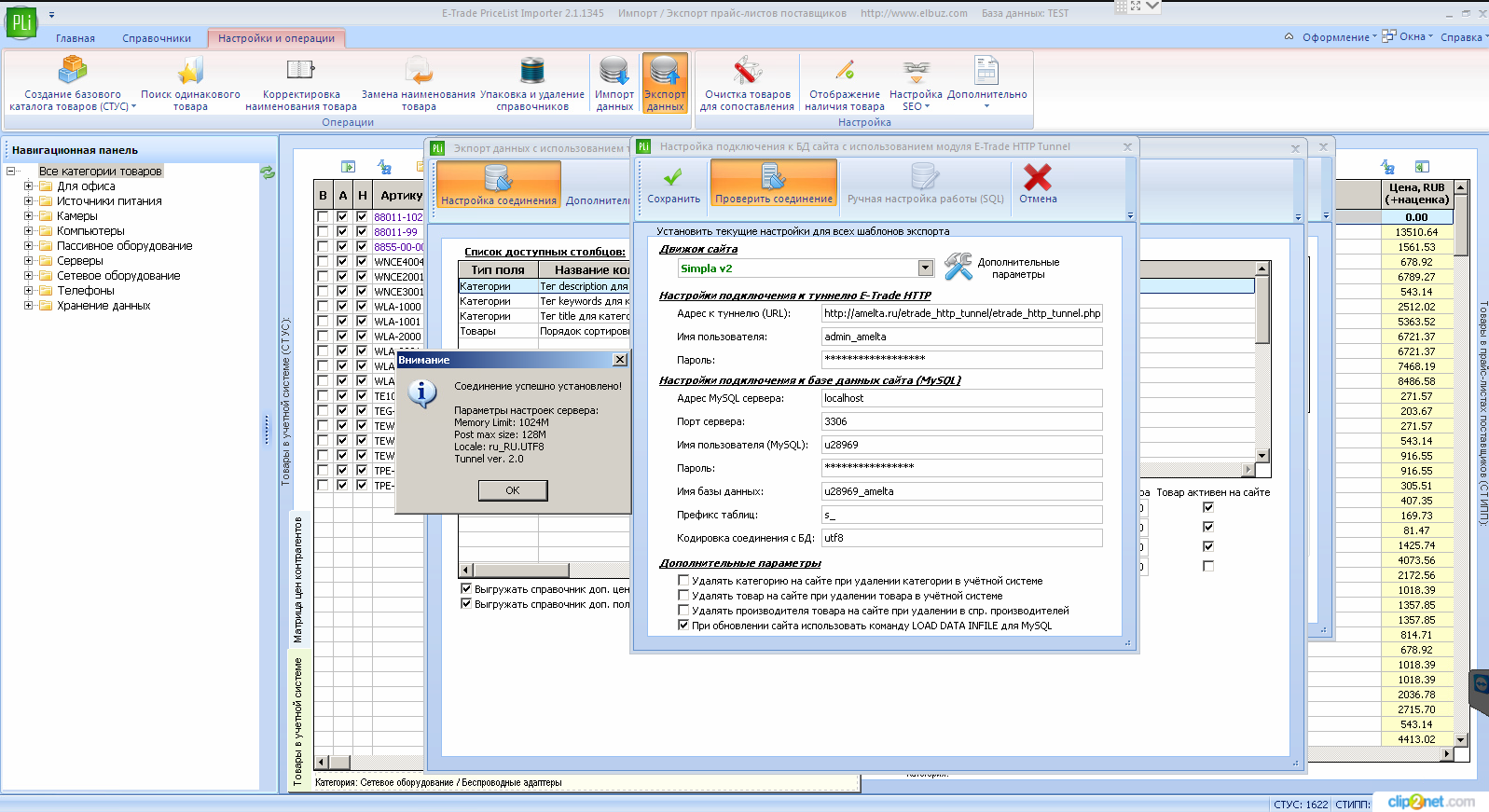Open the Настройка SEO ribbon menu
1489x812 pixels.
pyautogui.click(x=916, y=83)
